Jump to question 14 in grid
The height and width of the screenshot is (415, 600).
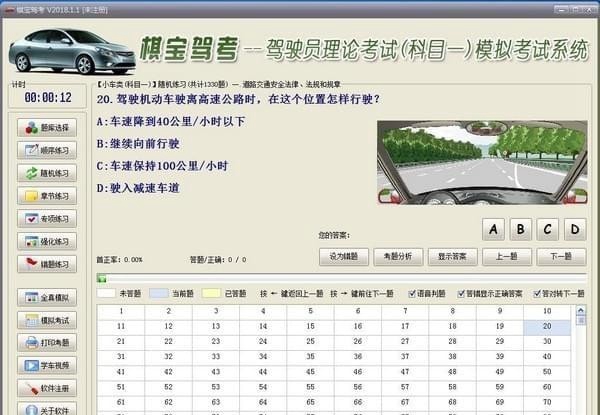click(263, 326)
